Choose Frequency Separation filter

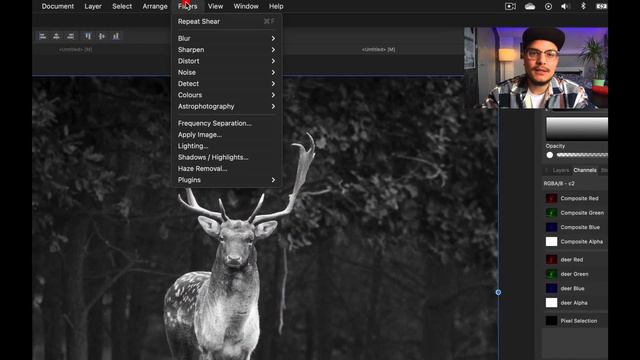(x=227, y=123)
